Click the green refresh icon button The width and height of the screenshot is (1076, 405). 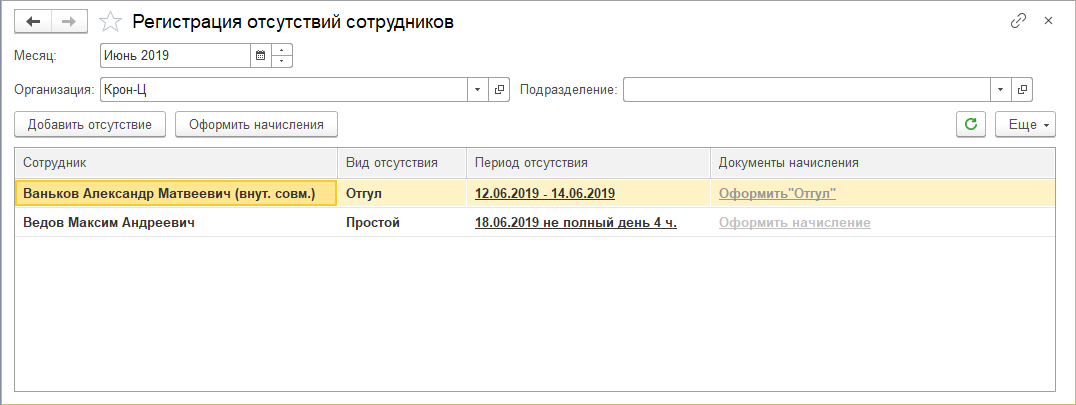[x=969, y=124]
